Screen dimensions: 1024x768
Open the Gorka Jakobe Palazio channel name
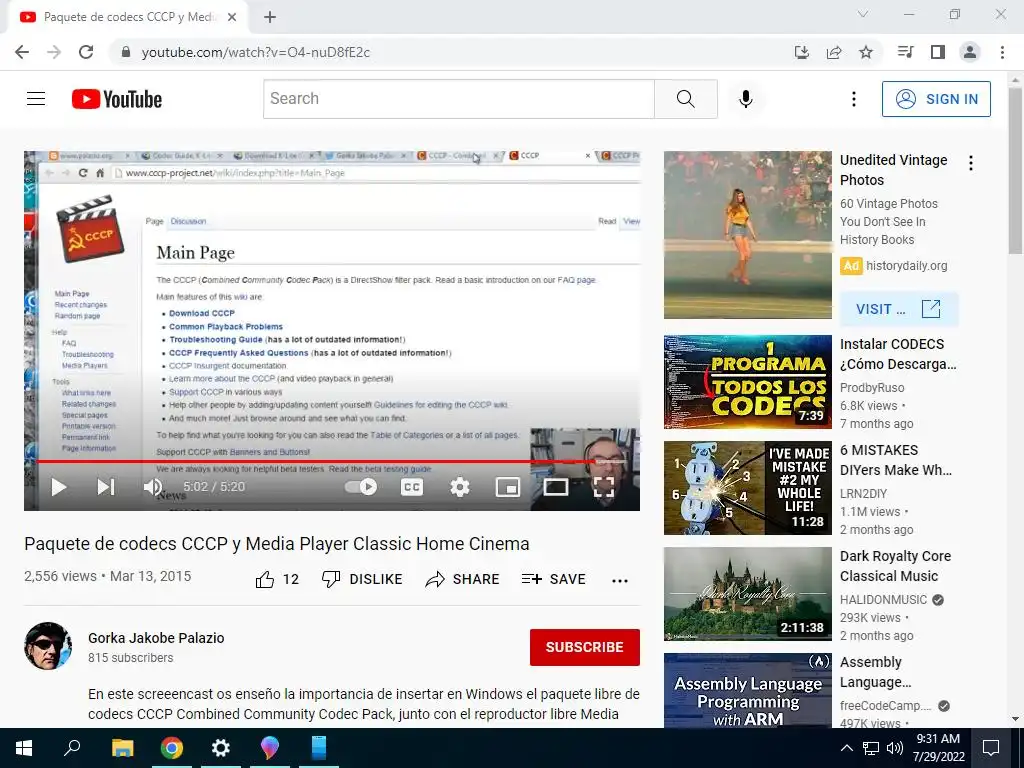point(156,638)
